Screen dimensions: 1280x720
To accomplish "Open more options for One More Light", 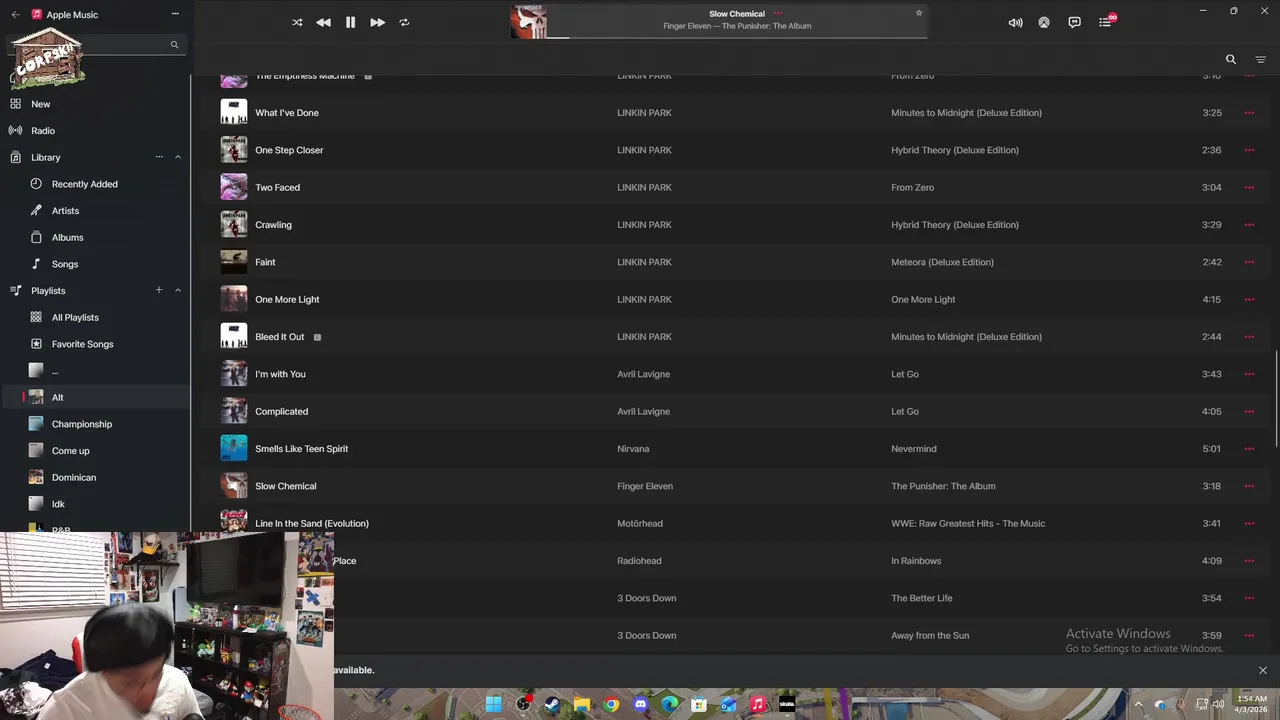I will pyautogui.click(x=1249, y=299).
